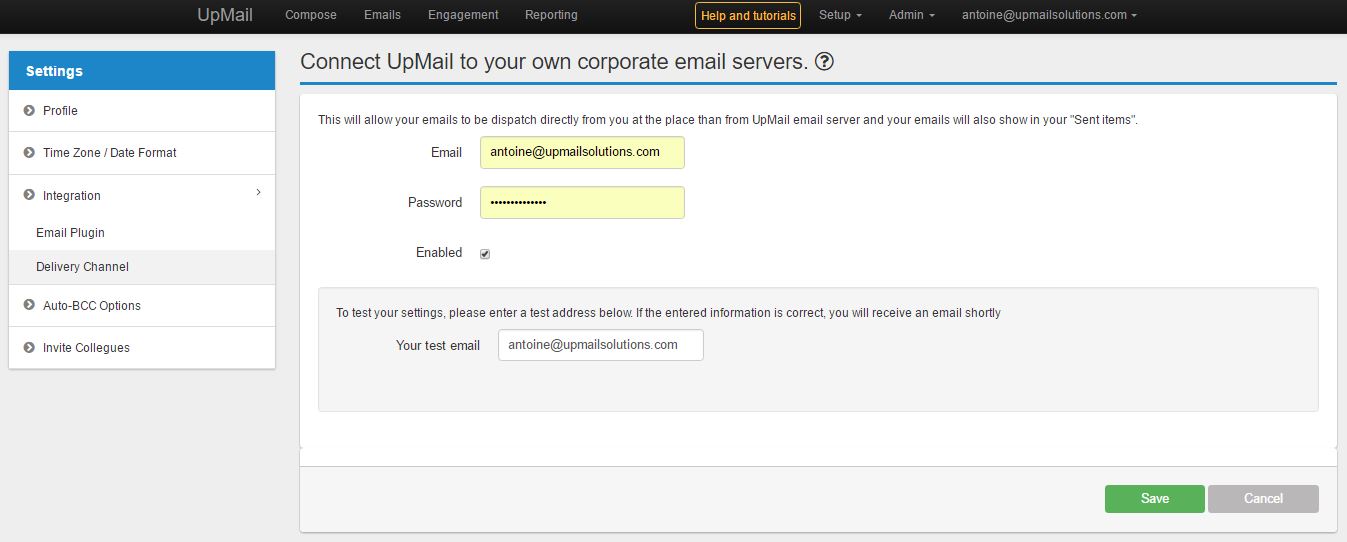Click the help question mark icon beside heading
Viewport: 1347px width, 542px height.
tap(824, 62)
